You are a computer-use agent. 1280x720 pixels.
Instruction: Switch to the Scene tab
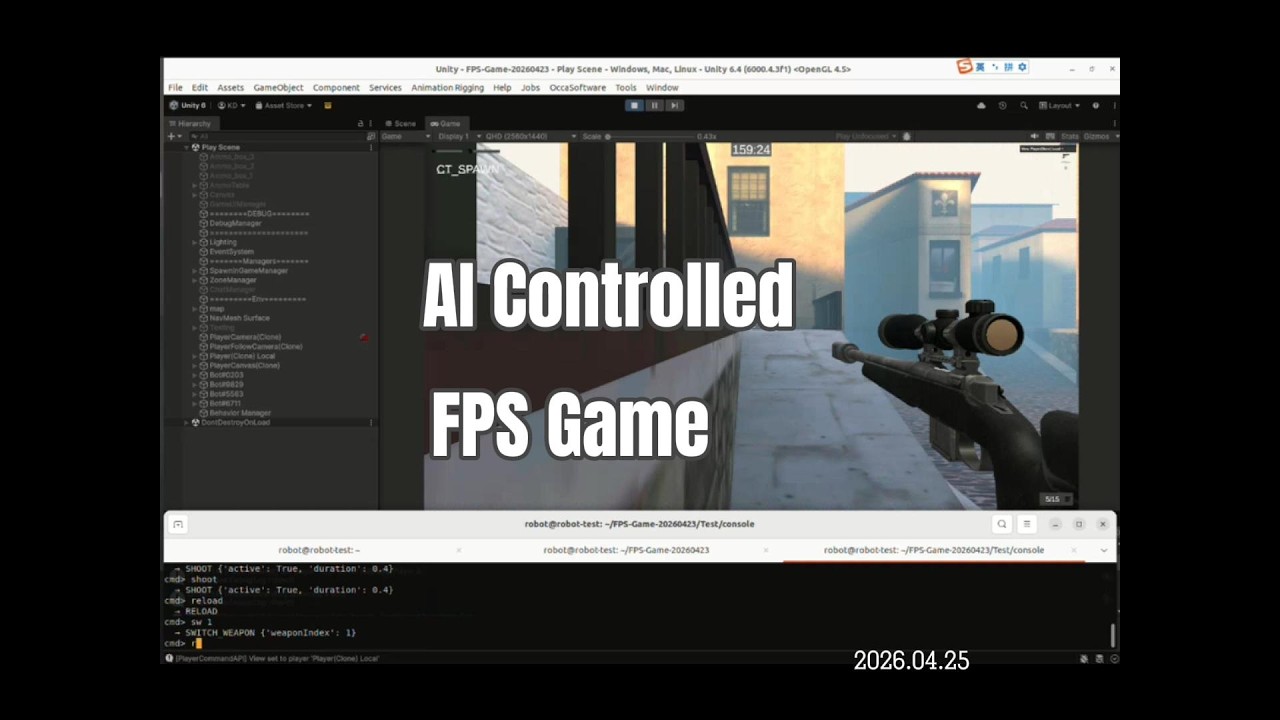(x=401, y=123)
